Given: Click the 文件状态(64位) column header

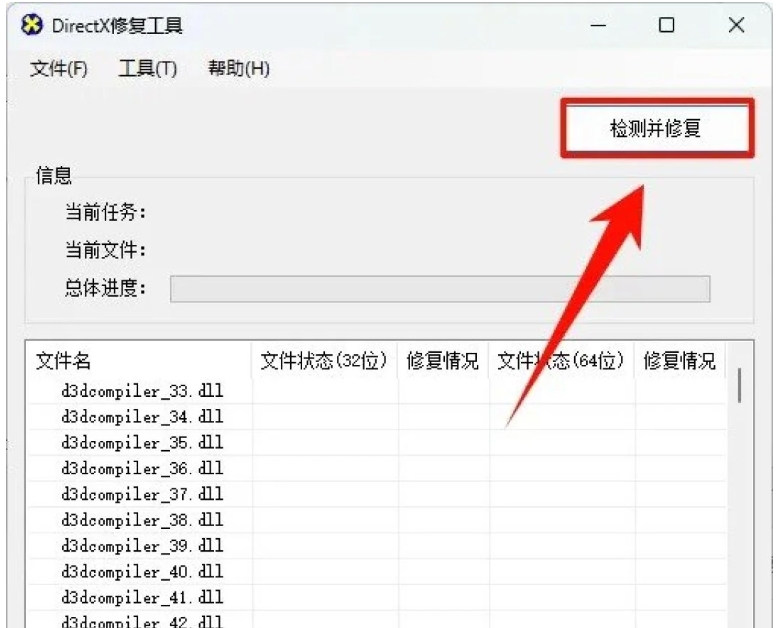Looking at the screenshot, I should coord(561,361).
